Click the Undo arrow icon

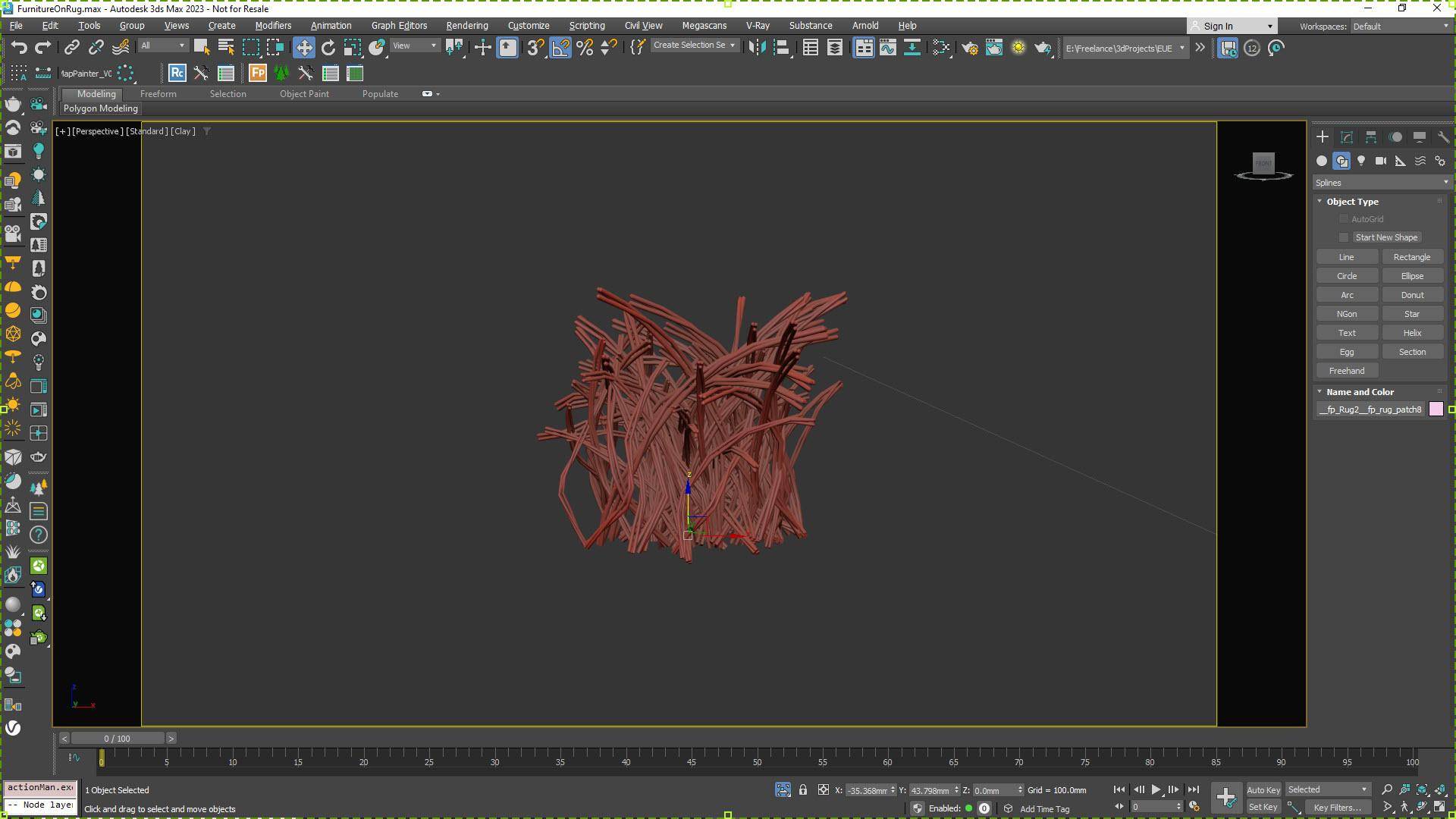point(19,48)
